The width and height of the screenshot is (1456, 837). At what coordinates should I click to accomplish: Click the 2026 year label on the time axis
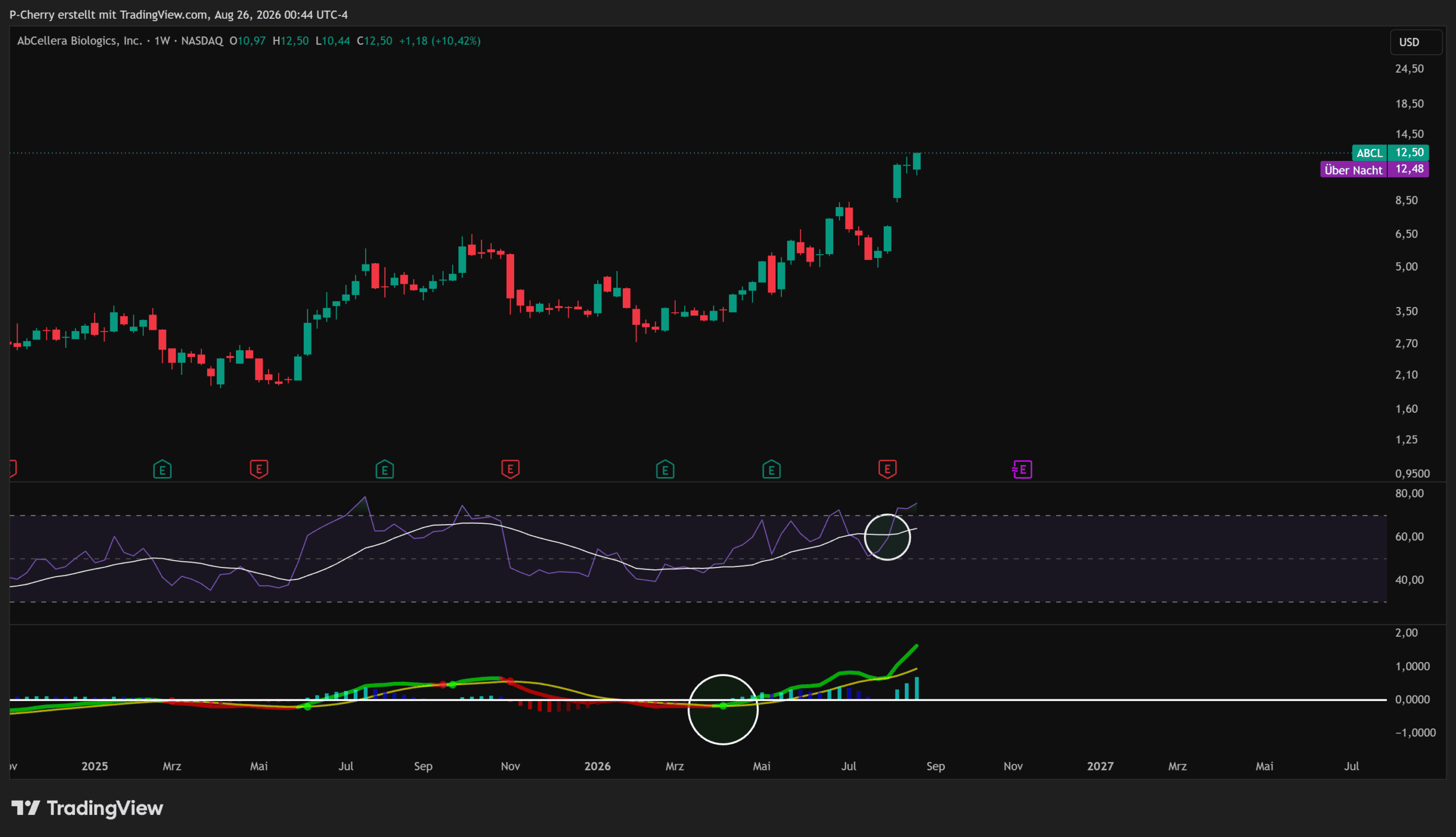[597, 766]
